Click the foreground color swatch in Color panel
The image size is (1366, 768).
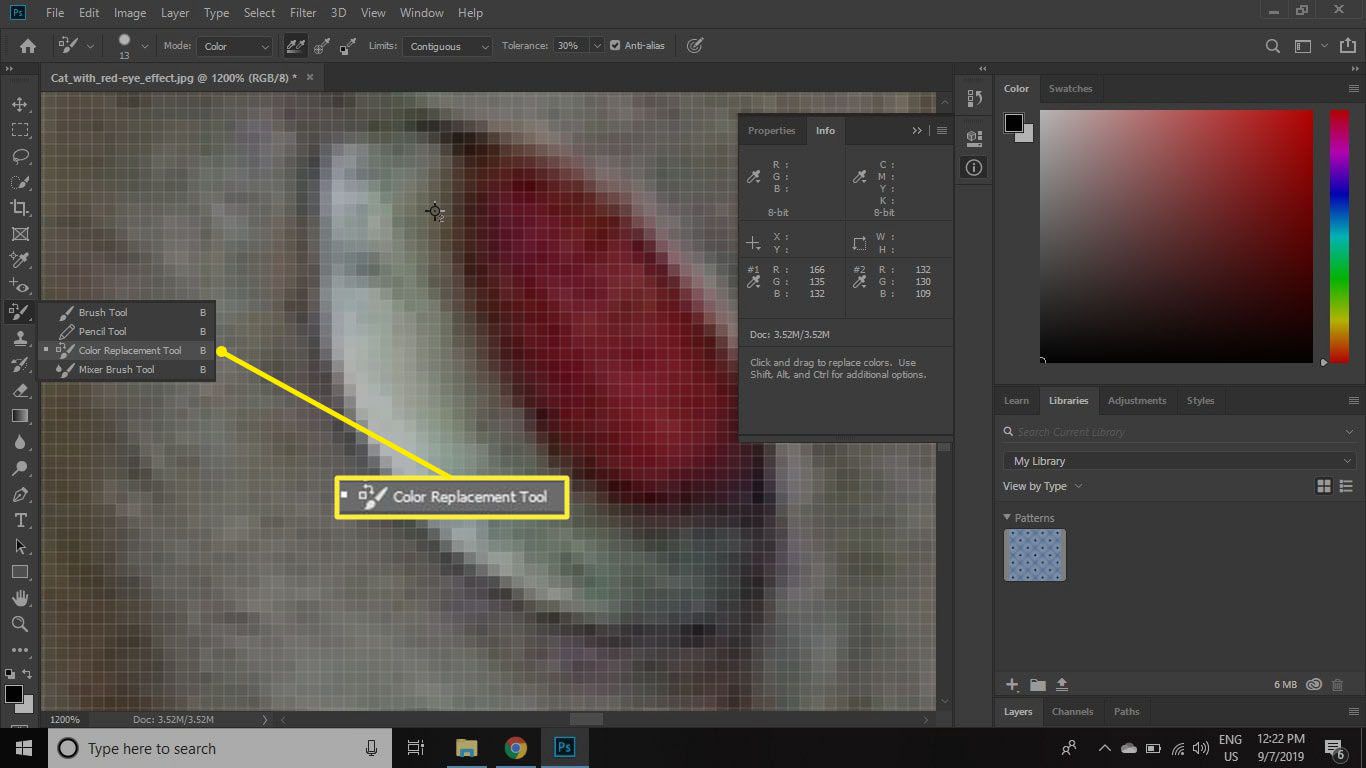tap(1014, 123)
